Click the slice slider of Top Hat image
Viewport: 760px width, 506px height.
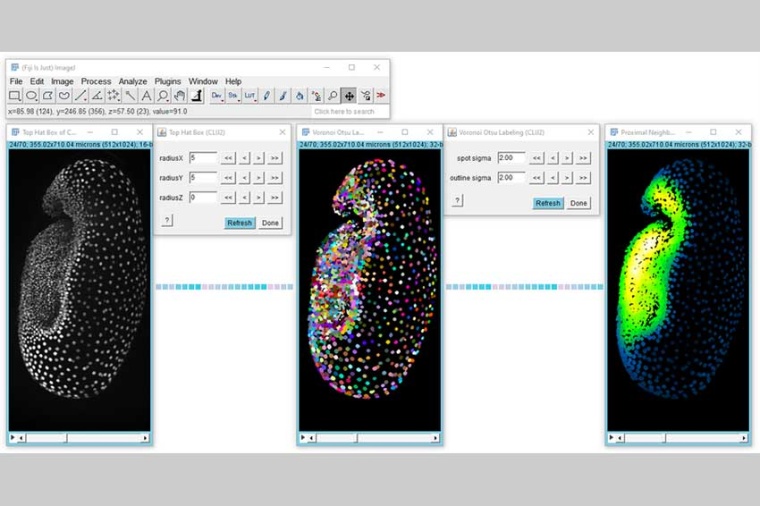click(x=79, y=438)
